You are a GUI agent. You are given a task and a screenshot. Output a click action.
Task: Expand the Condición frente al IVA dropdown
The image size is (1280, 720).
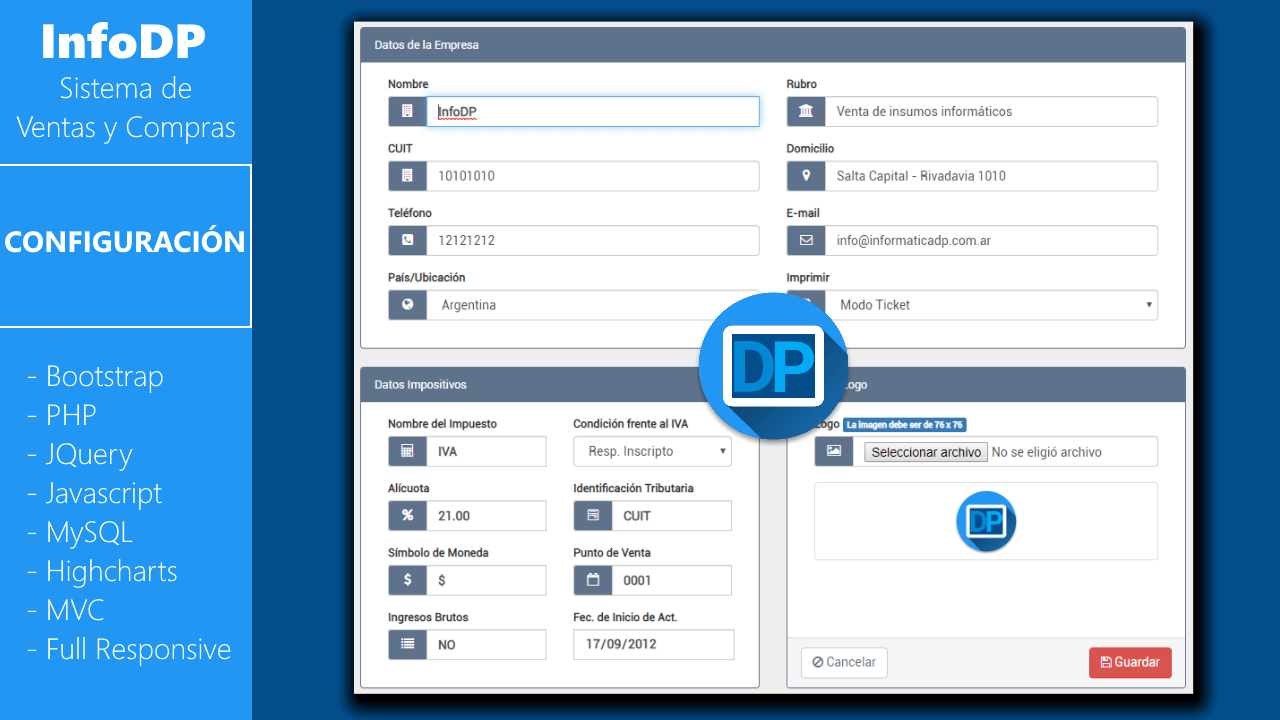[652, 452]
